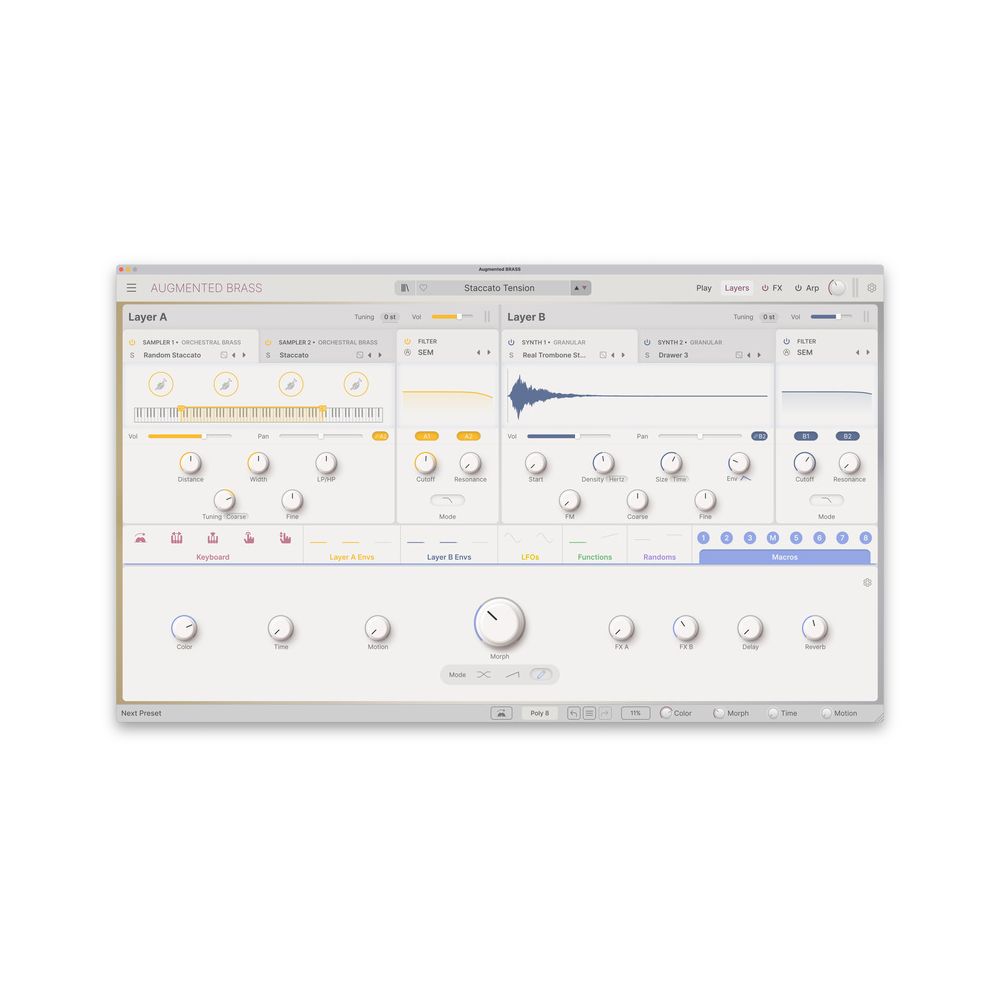Switch to the Layer A Envs tab
The width and height of the screenshot is (1000, 1000).
click(x=352, y=557)
